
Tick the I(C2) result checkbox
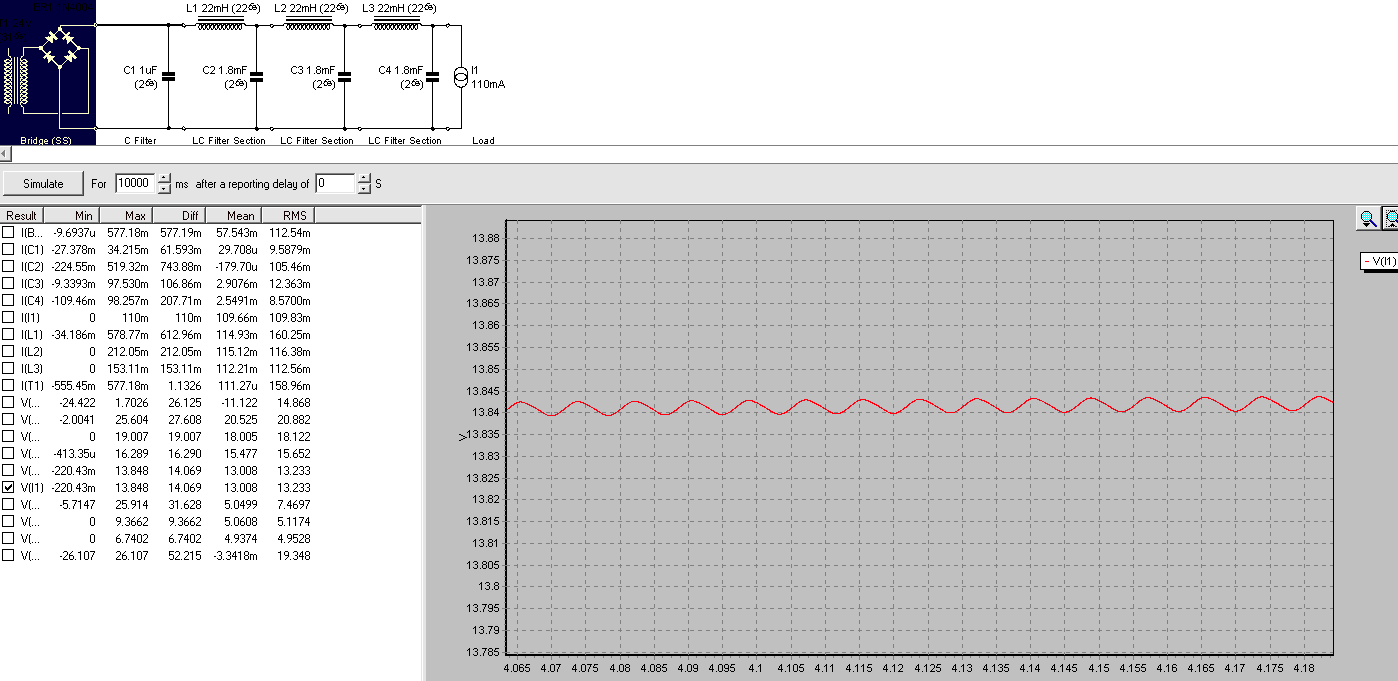[8, 266]
